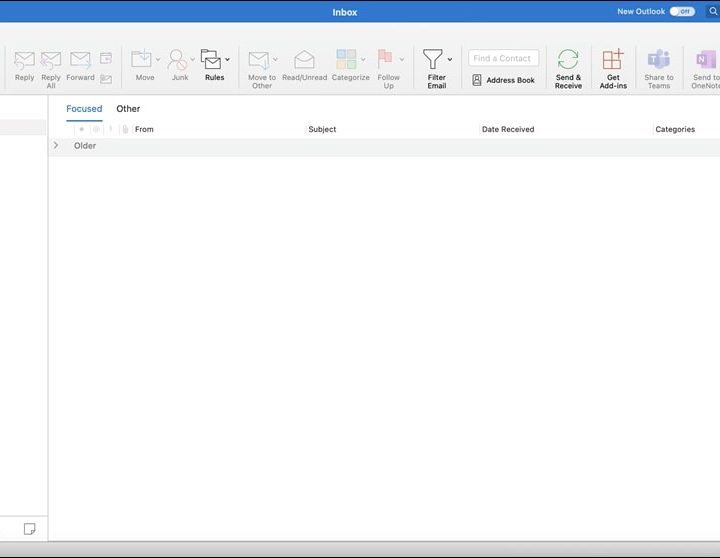Screen dimensions: 720x558
Task: Sort by attachment paperclip column
Action: (x=125, y=130)
